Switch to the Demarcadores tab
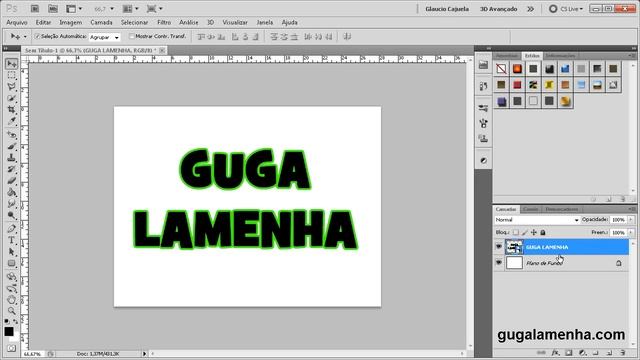Viewport: 640px width, 360px height. (x=562, y=209)
